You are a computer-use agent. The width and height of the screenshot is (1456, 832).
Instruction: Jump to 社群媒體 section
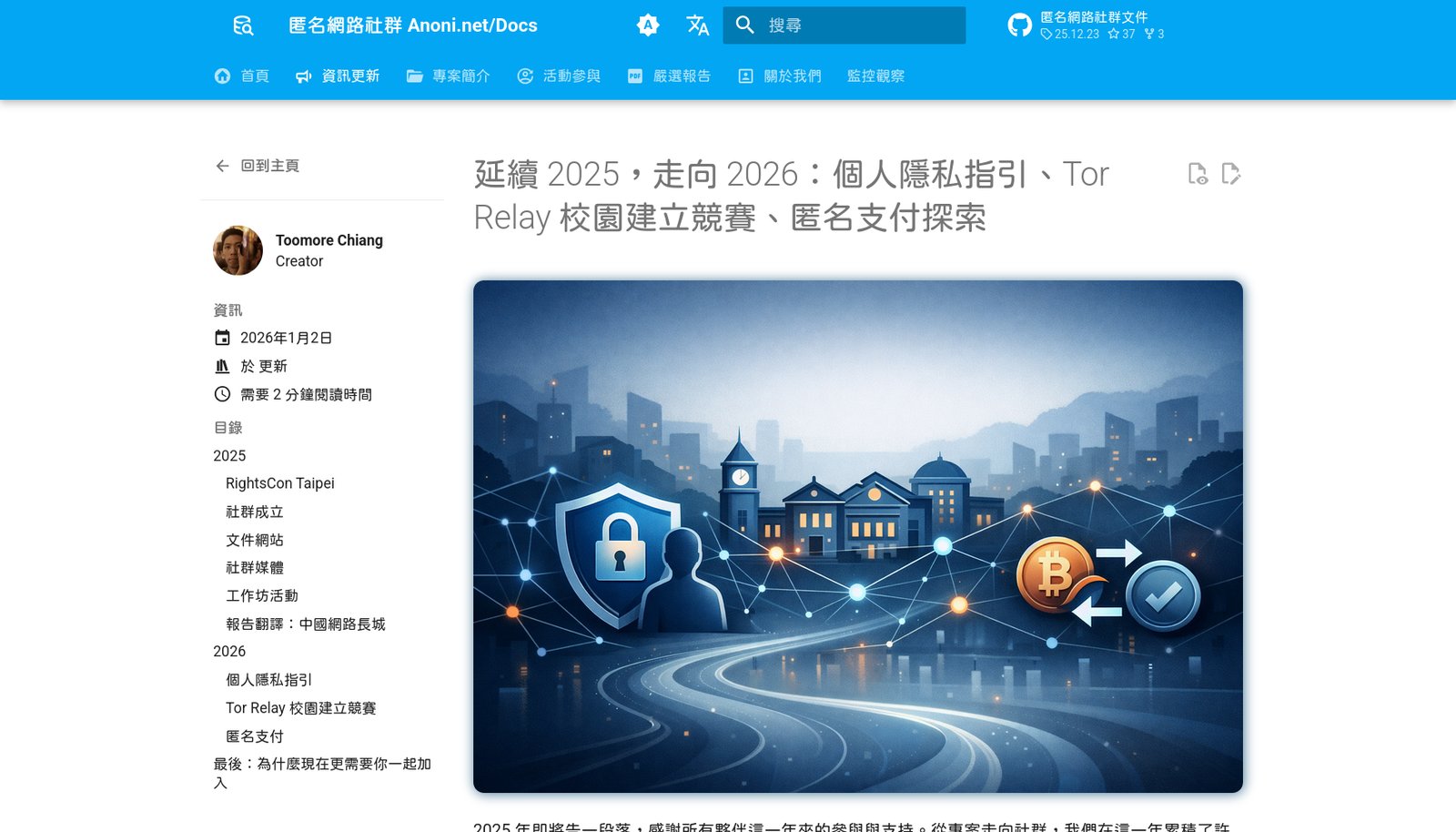pos(255,568)
